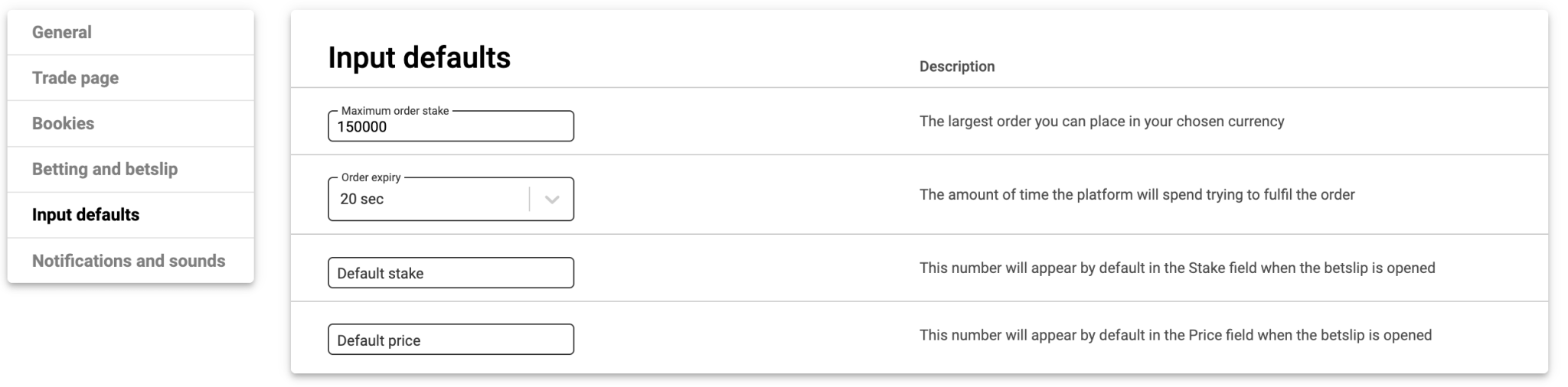1568x387 pixels.
Task: Click the Maximum order stake field showing 150000
Action: 450,127
